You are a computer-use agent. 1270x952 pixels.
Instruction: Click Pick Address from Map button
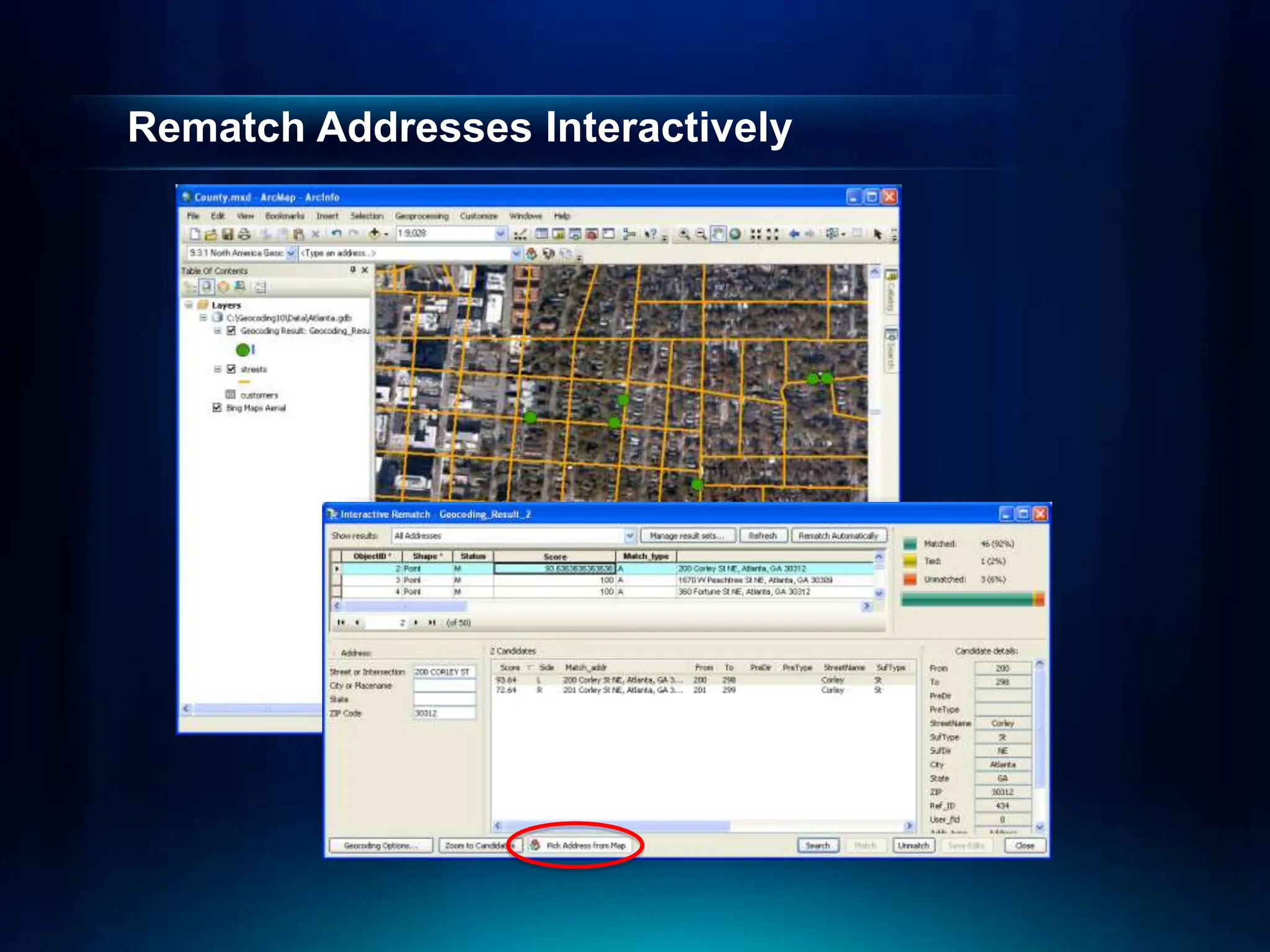pyautogui.click(x=579, y=845)
